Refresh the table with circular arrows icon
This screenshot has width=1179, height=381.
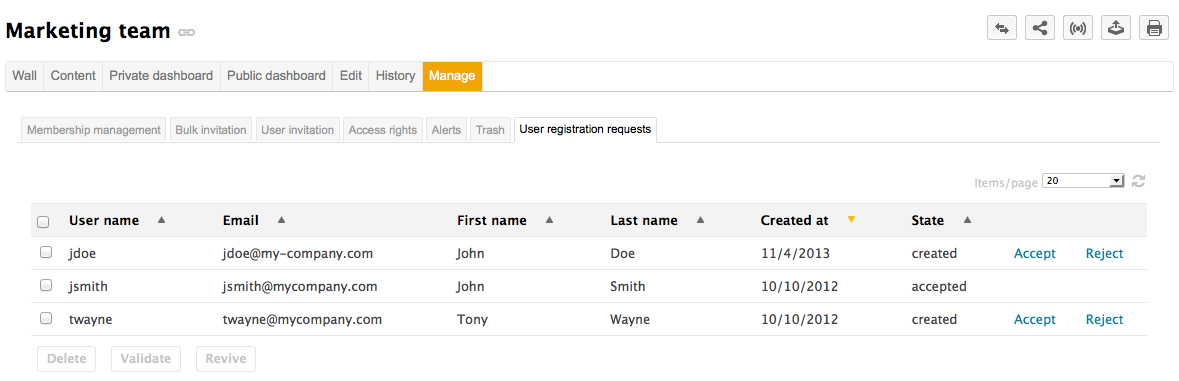point(1138,180)
